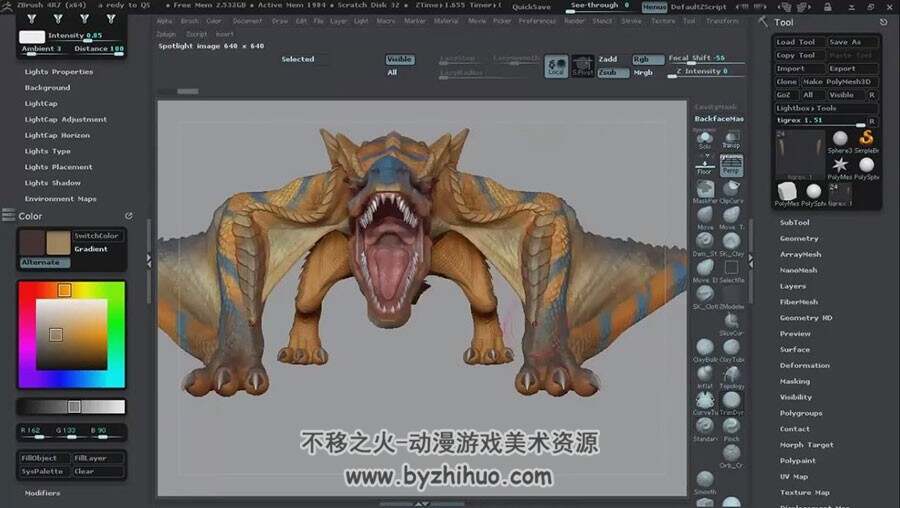Select the Dam_Standard brush
The height and width of the screenshot is (508, 900).
705,243
